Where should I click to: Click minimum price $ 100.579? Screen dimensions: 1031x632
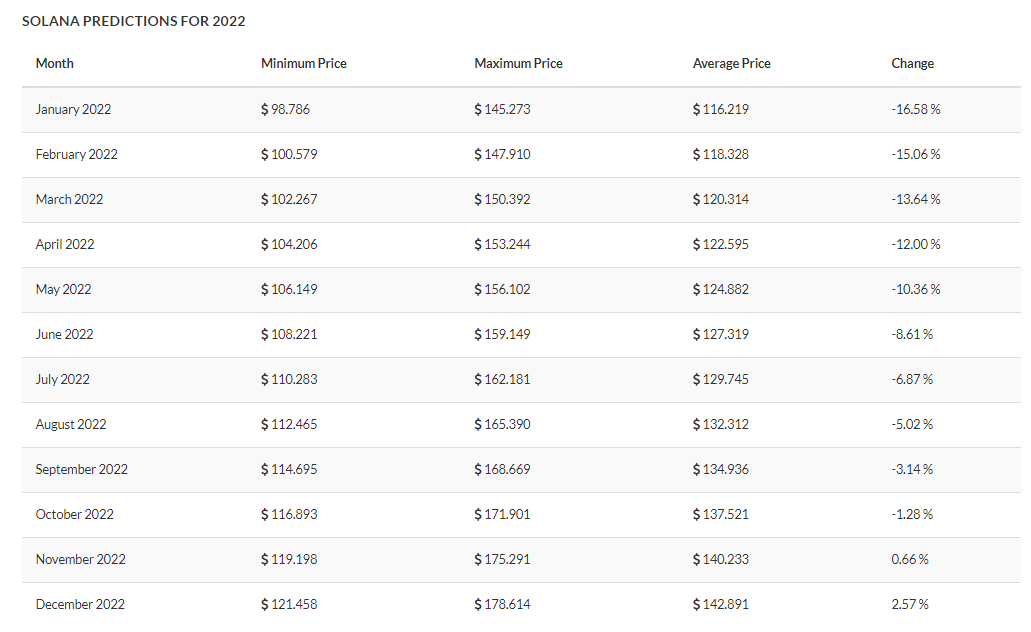coord(289,155)
